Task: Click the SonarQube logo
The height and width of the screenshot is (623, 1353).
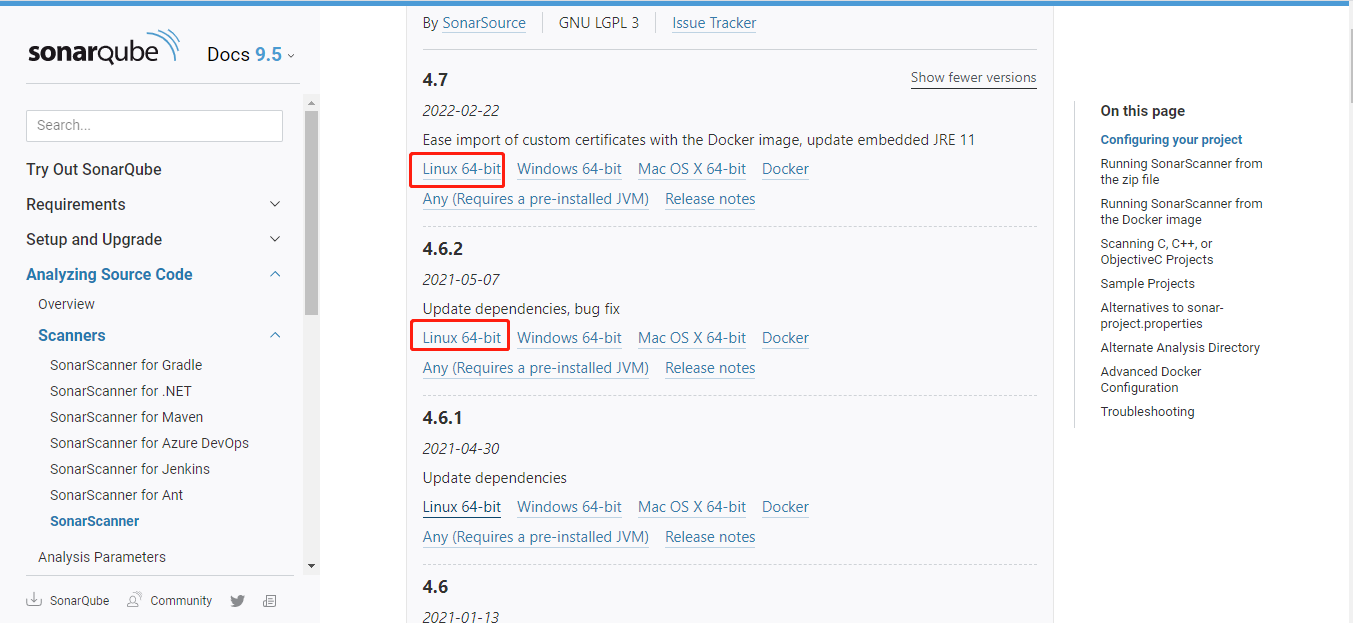Action: click(x=104, y=49)
